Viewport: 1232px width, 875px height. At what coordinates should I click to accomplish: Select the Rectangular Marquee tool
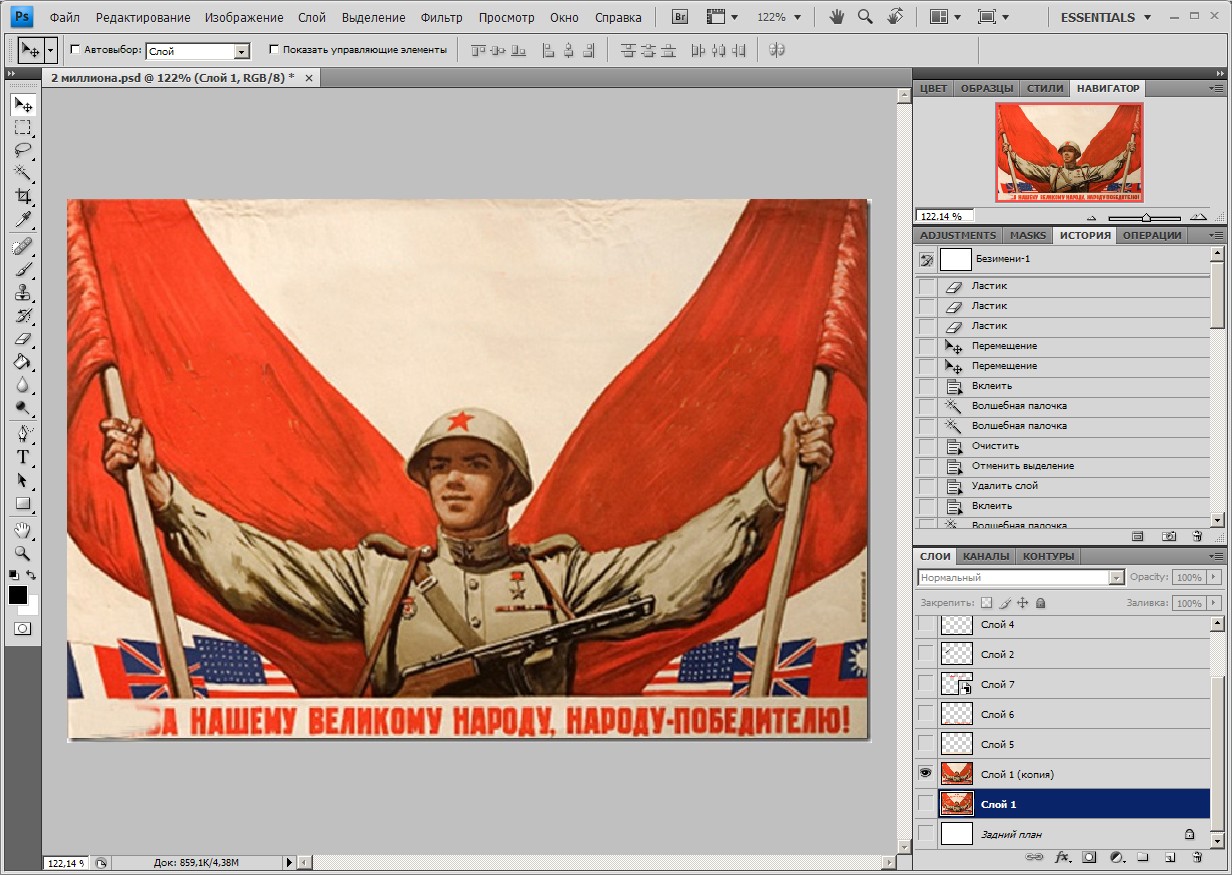23,128
